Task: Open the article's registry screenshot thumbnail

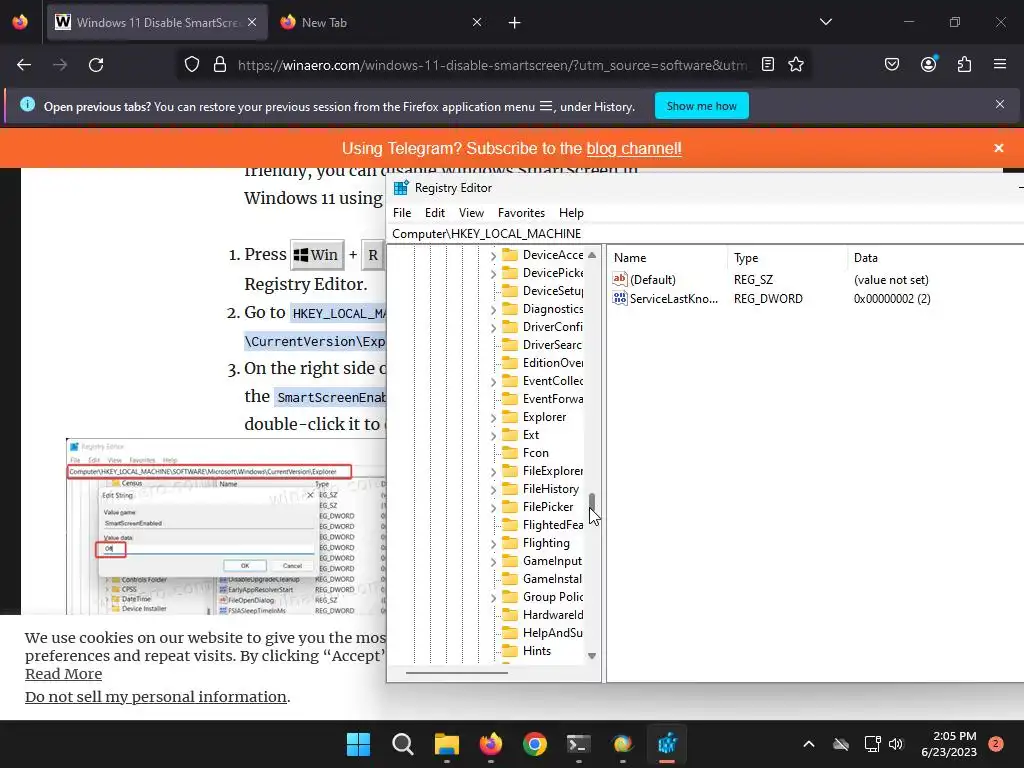Action: tap(225, 526)
